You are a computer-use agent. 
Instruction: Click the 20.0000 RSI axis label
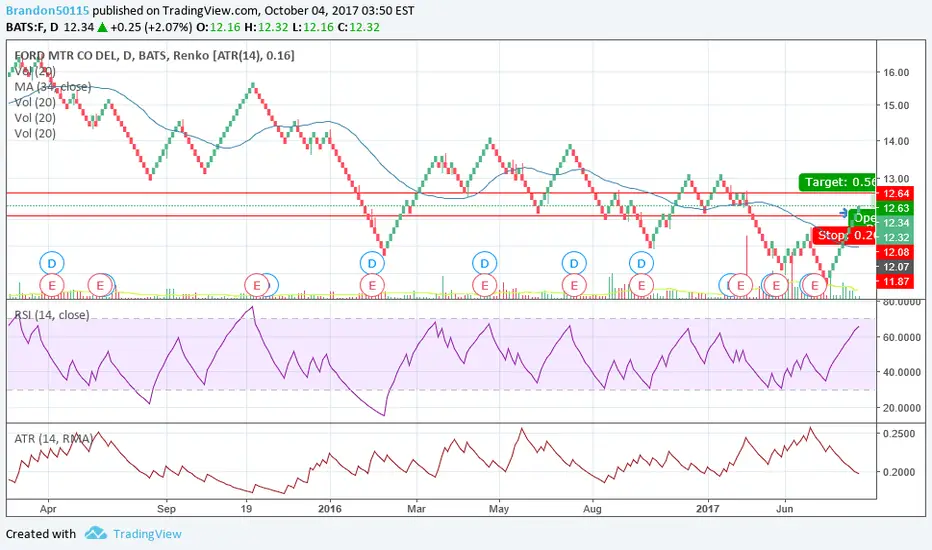click(902, 408)
